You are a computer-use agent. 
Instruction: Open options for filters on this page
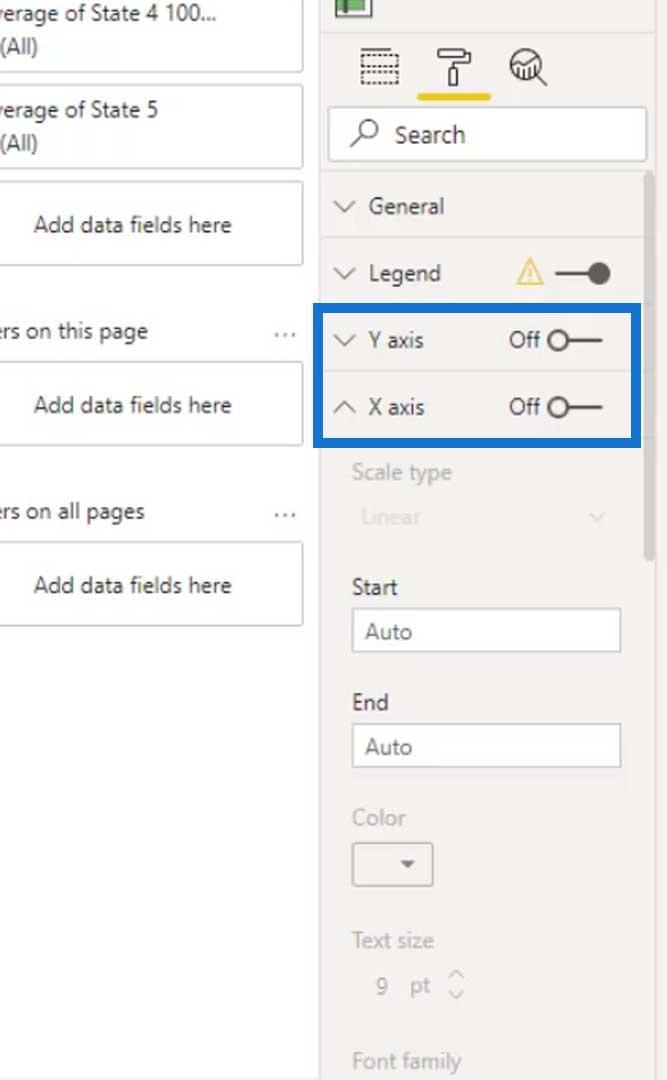pyautogui.click(x=285, y=335)
